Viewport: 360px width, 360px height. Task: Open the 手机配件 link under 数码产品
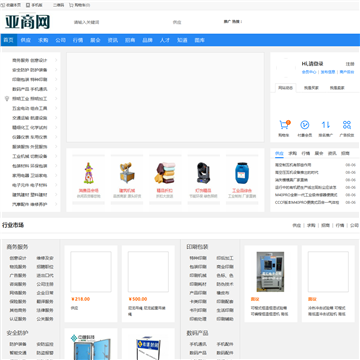click(x=225, y=344)
